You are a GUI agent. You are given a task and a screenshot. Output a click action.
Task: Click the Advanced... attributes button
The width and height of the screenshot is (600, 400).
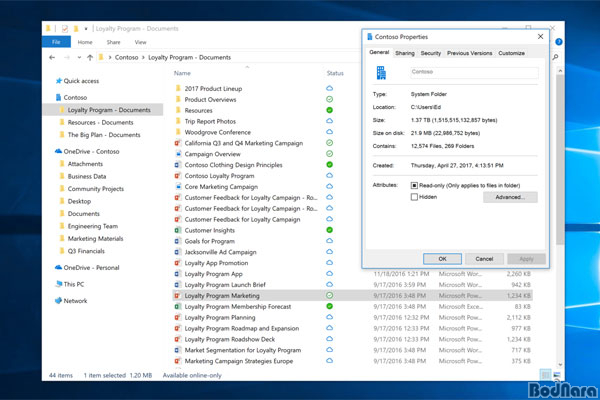510,197
